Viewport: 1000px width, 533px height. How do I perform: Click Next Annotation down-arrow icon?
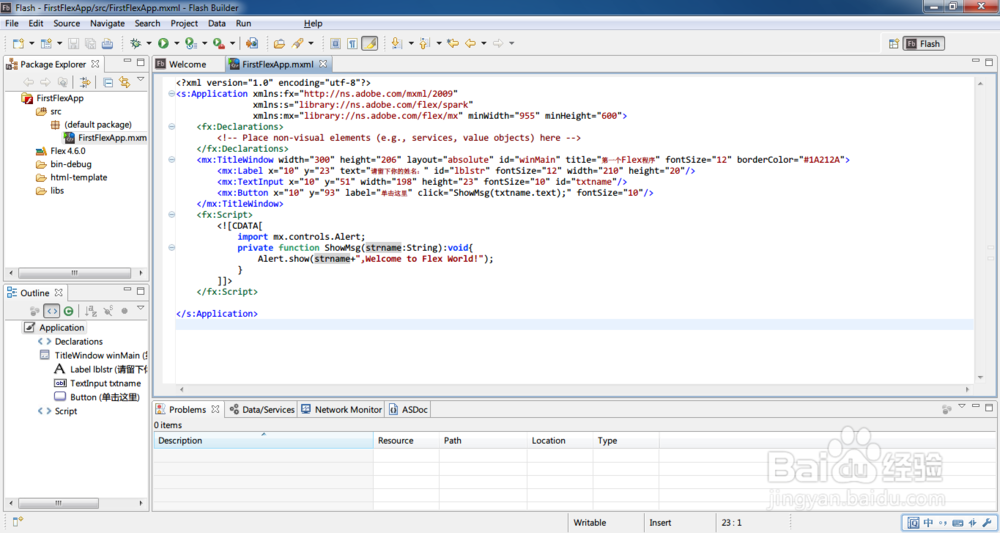coord(397,43)
